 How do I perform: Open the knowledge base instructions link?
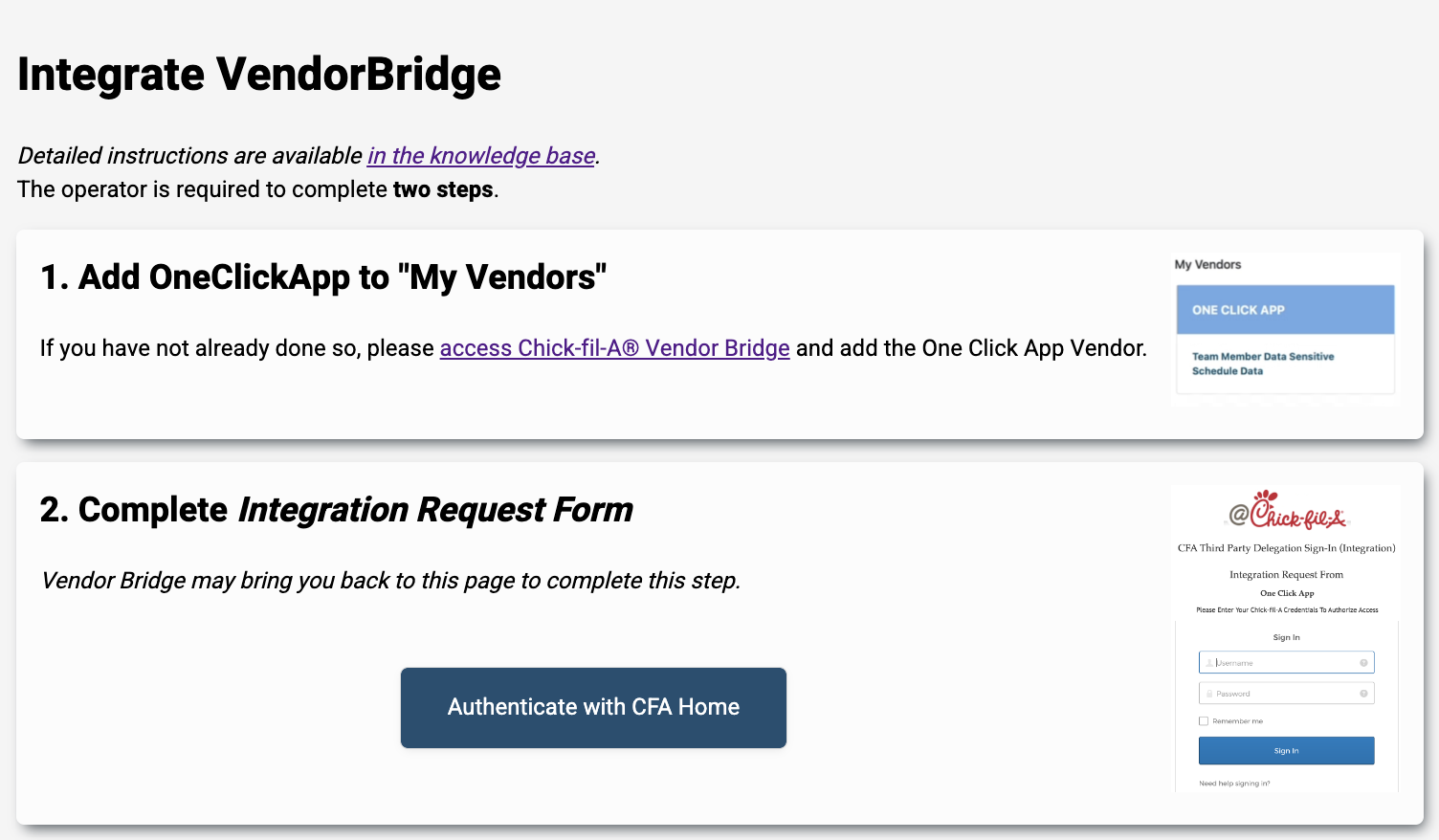point(480,156)
